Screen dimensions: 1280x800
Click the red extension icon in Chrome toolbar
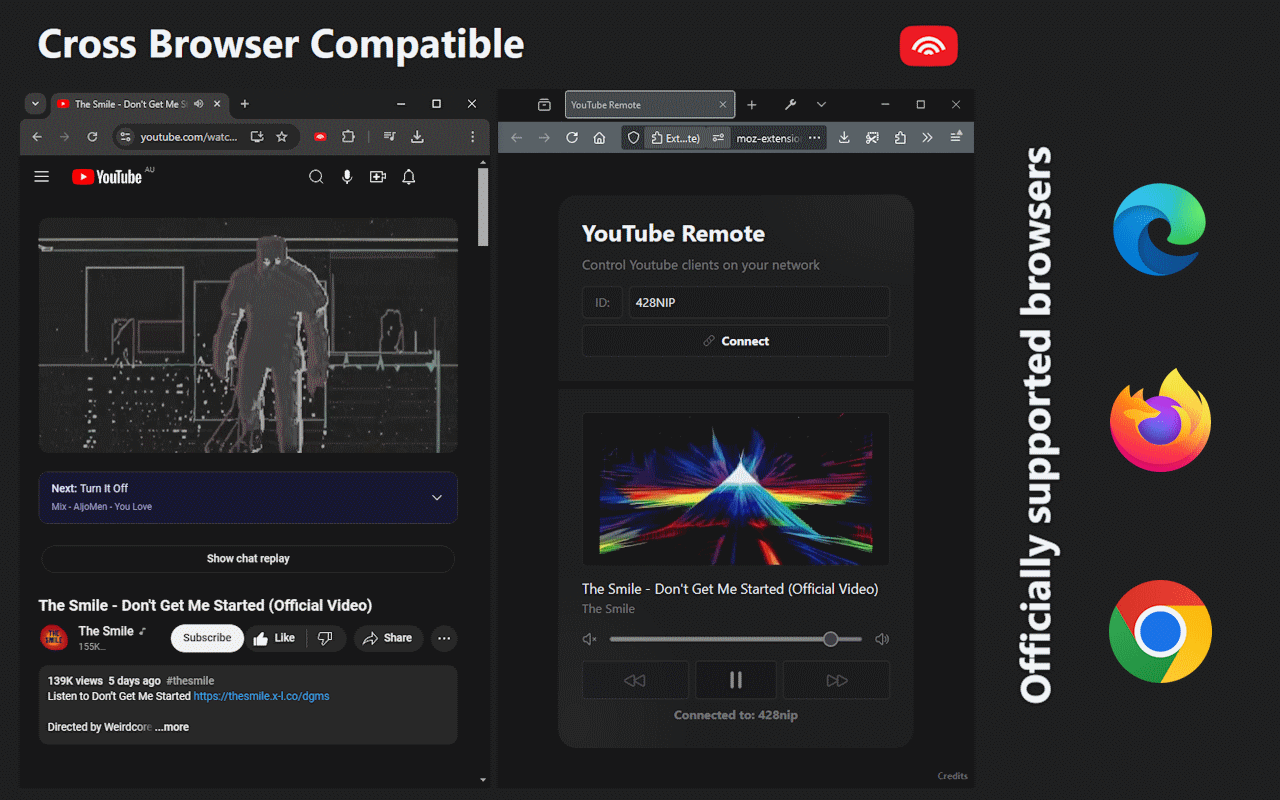[320, 137]
